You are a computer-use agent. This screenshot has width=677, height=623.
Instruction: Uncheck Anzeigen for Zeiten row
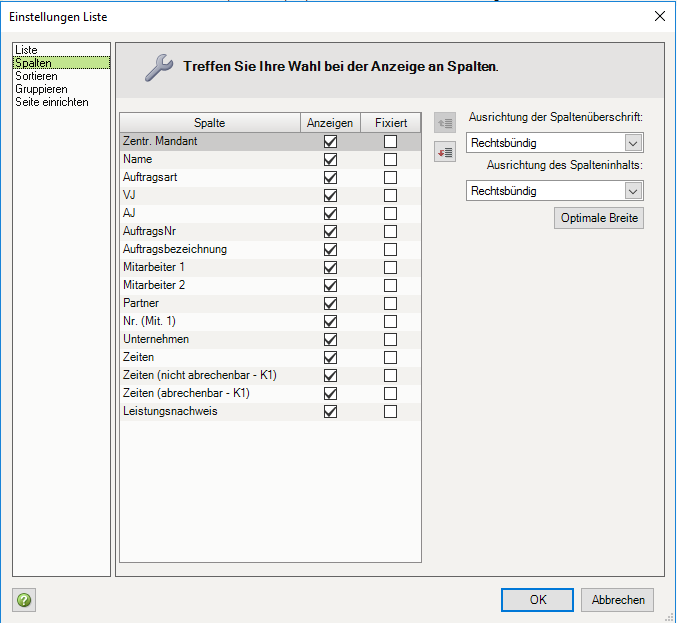click(x=330, y=357)
